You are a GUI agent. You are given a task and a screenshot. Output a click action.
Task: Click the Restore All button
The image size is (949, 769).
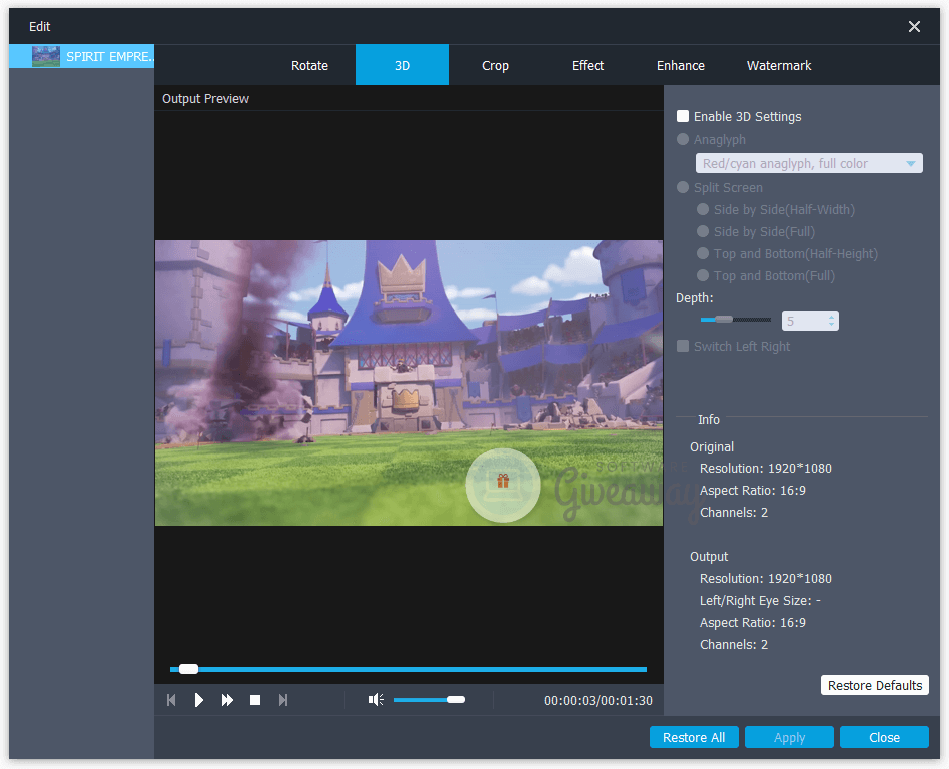pos(694,738)
